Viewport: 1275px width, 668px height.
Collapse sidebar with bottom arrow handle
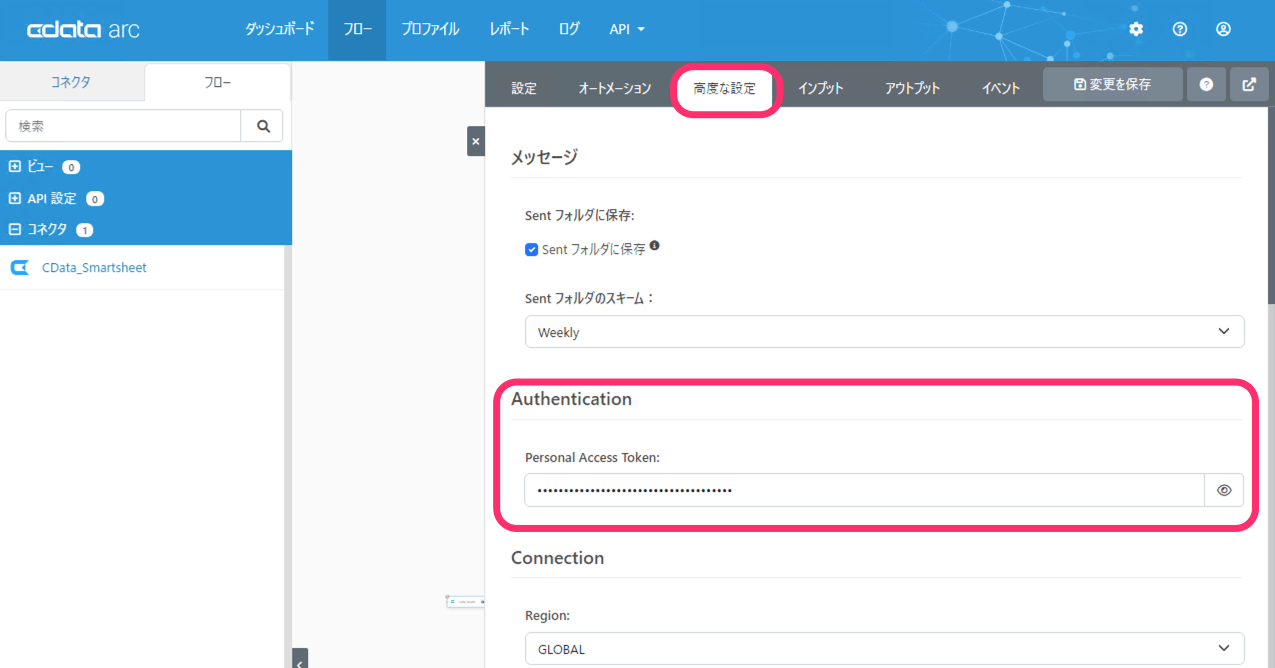point(300,659)
